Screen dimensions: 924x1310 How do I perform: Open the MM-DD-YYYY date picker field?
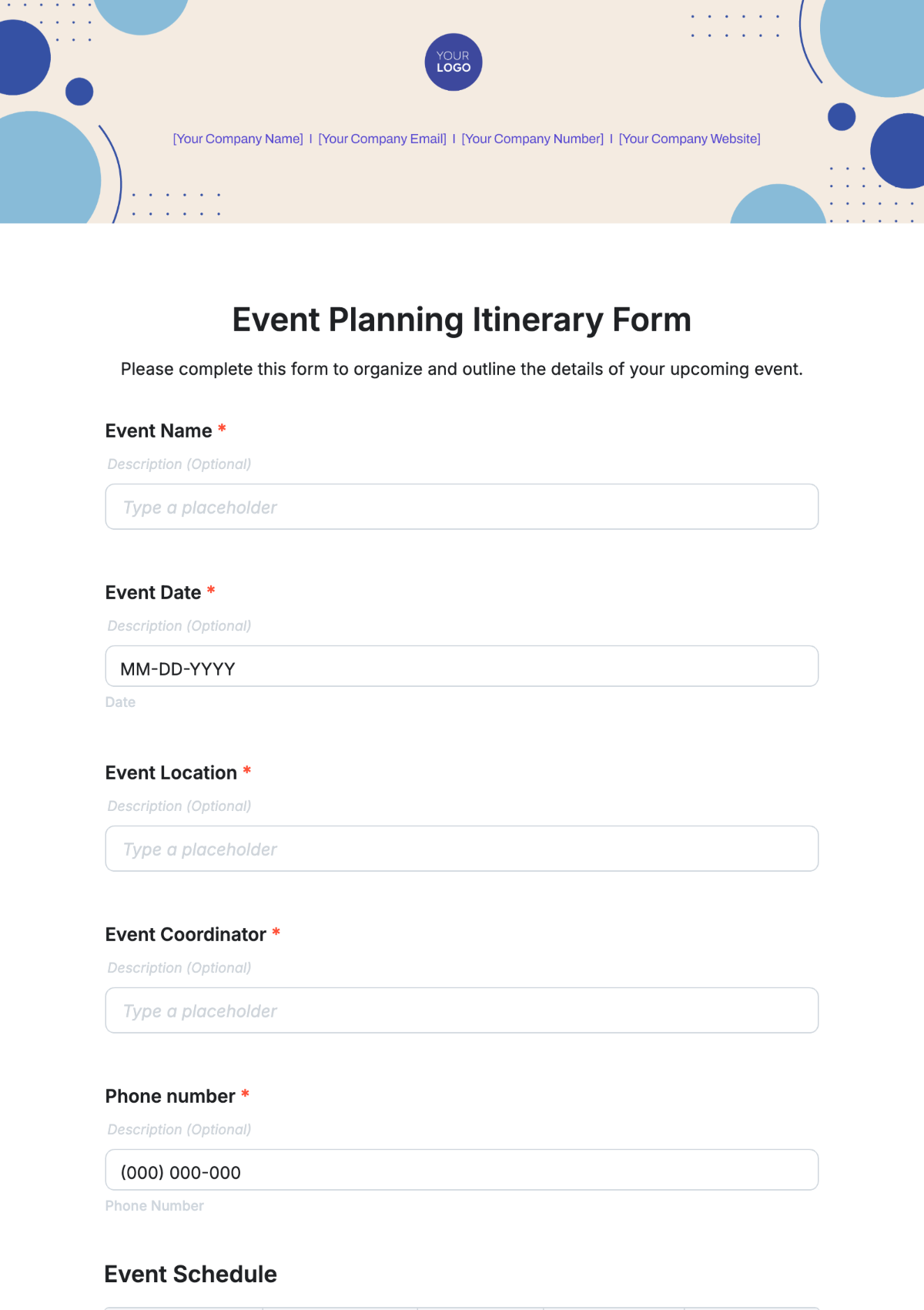click(462, 665)
